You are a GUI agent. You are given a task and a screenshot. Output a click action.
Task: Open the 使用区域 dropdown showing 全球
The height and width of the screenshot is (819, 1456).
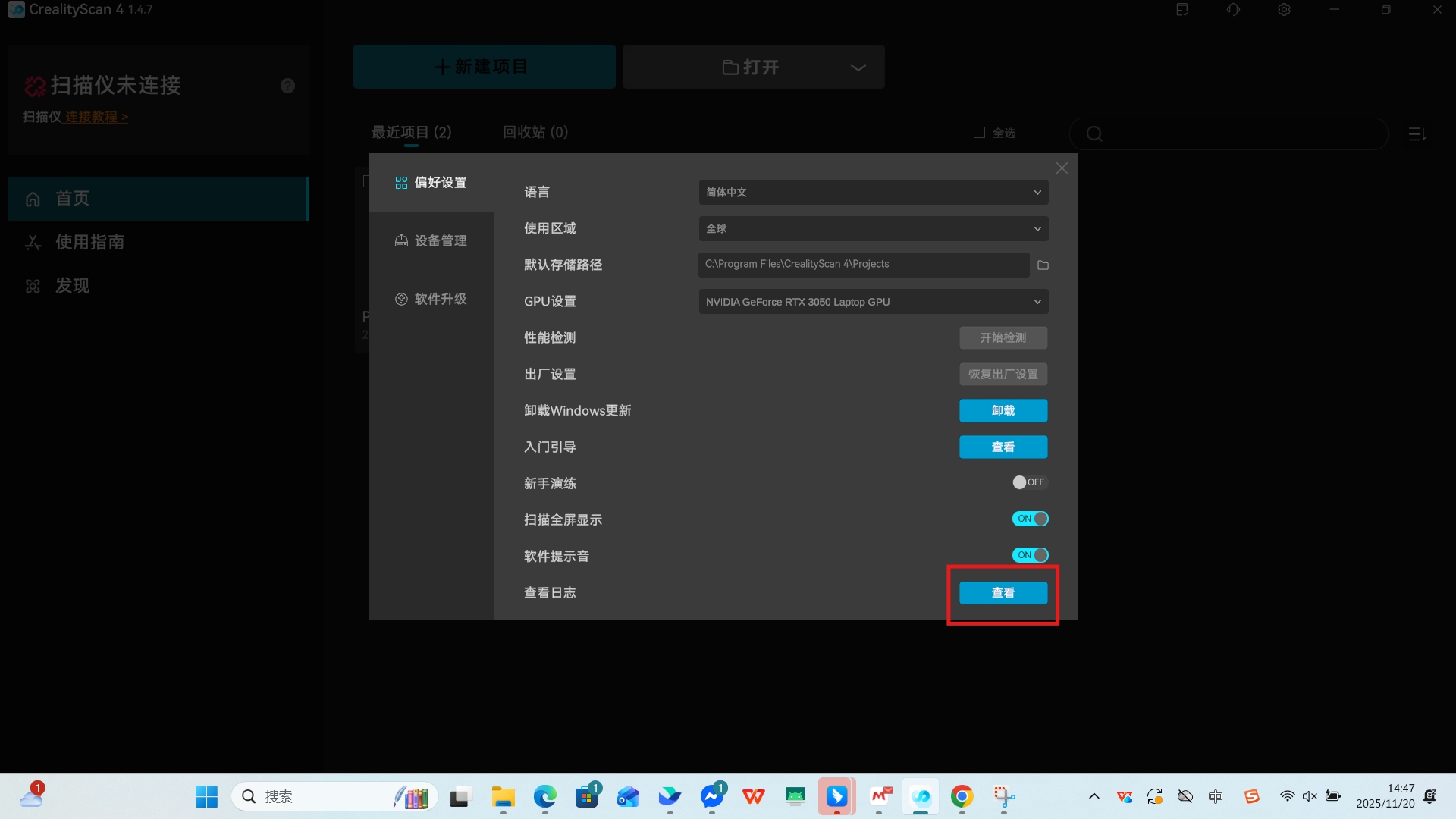(873, 229)
